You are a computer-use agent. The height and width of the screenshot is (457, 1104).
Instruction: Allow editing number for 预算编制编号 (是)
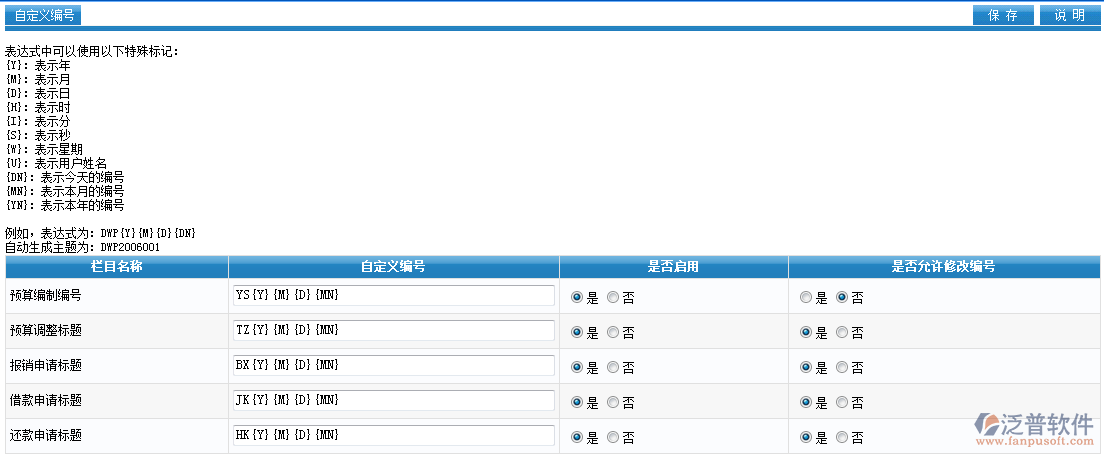click(x=805, y=297)
